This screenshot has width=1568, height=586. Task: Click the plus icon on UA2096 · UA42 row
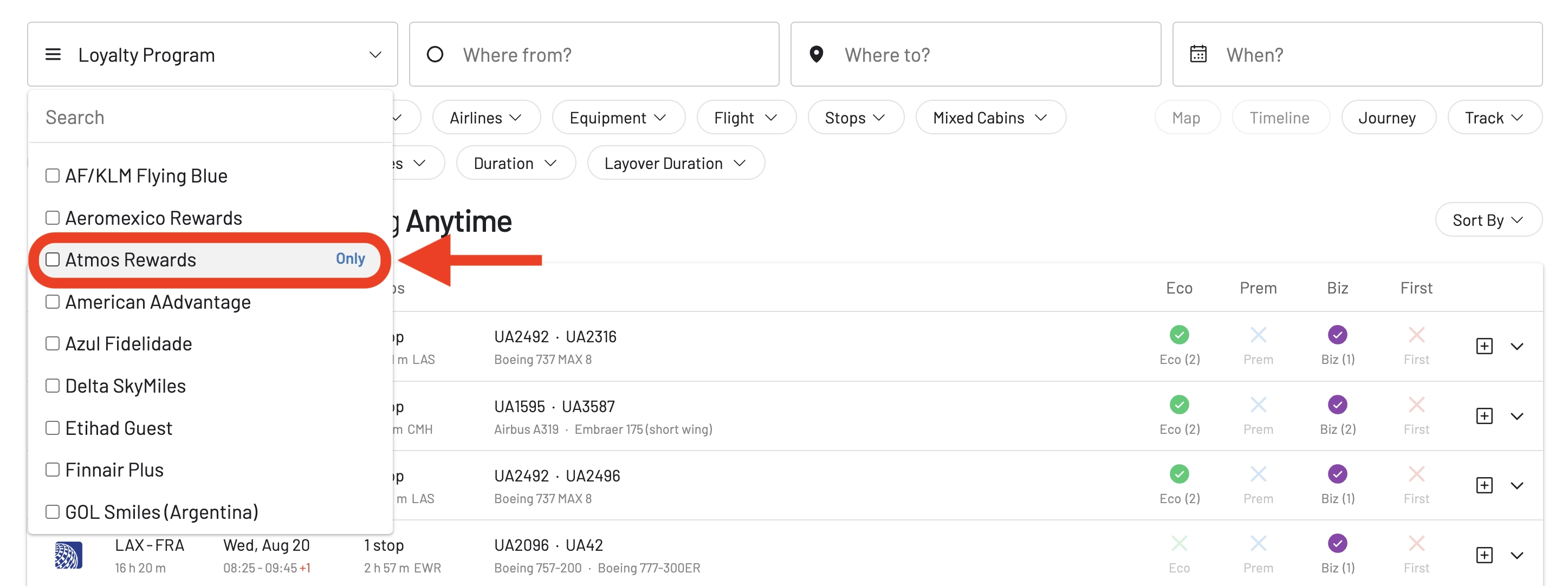1484,555
